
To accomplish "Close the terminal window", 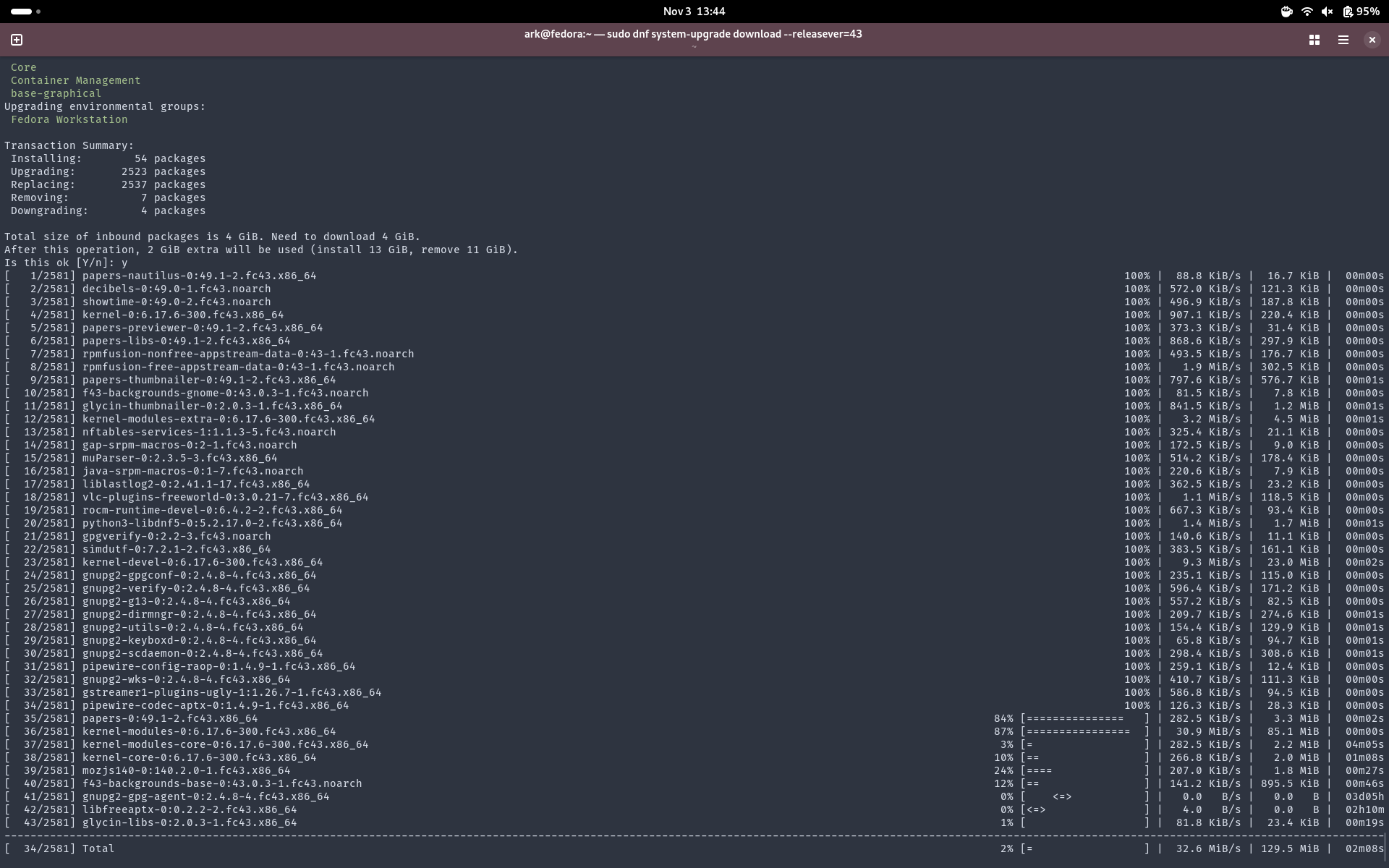I will pyautogui.click(x=1372, y=40).
